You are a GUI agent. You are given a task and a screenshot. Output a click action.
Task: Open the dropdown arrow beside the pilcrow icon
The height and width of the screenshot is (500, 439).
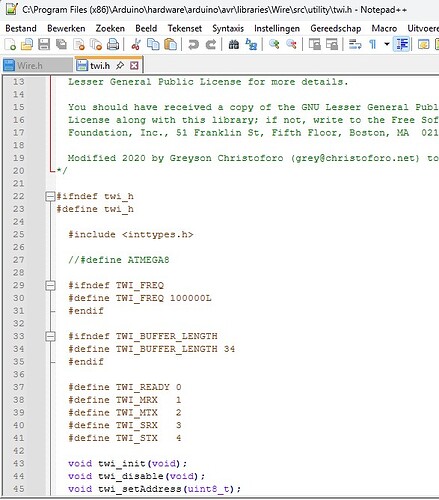pyautogui.click(x=387, y=44)
